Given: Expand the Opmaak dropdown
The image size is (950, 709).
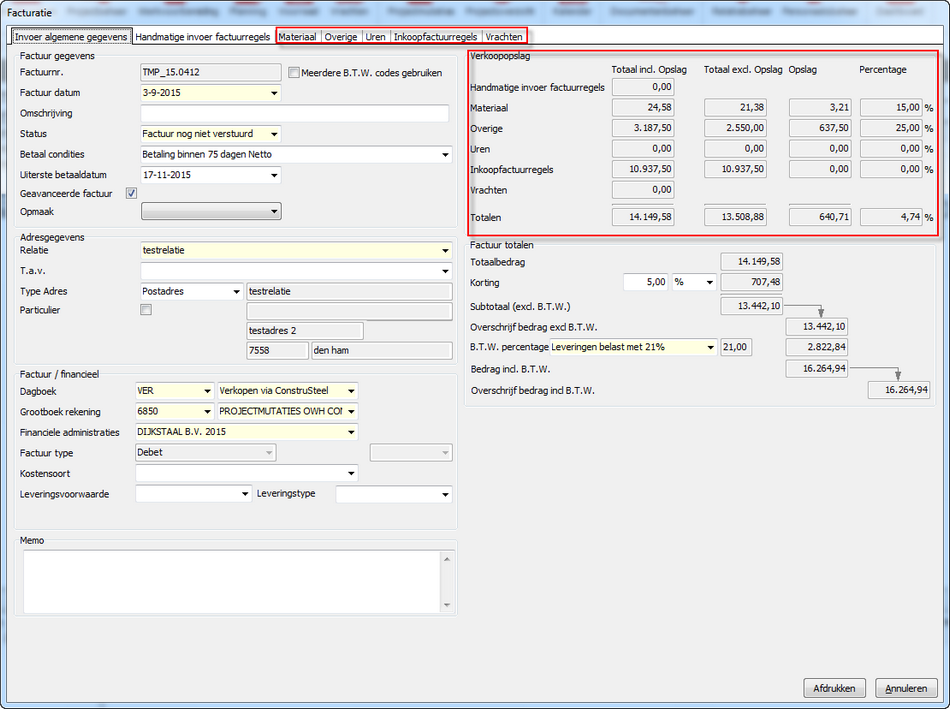Looking at the screenshot, I should click(274, 211).
